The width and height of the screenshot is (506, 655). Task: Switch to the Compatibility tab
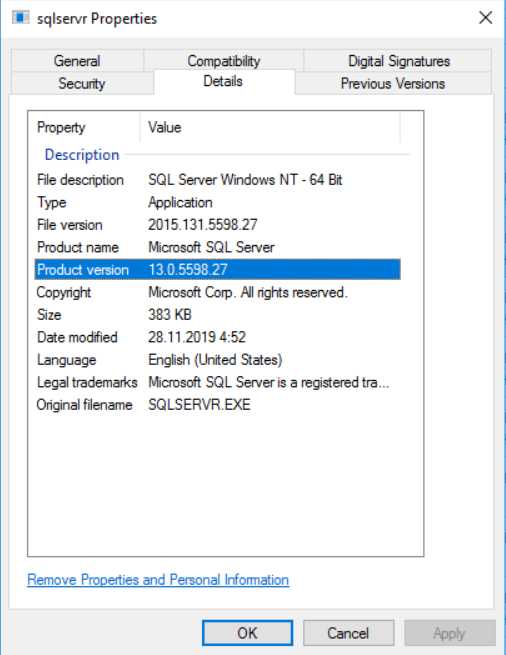(x=224, y=61)
